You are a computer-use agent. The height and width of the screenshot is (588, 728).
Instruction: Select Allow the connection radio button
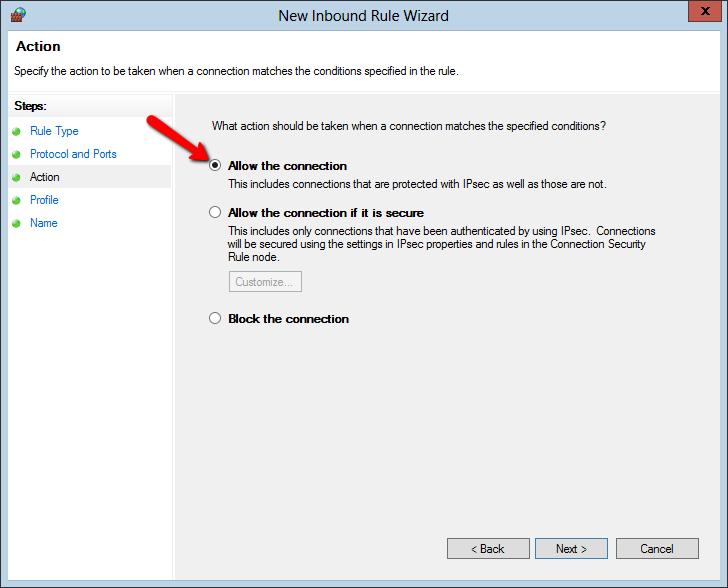point(215,165)
